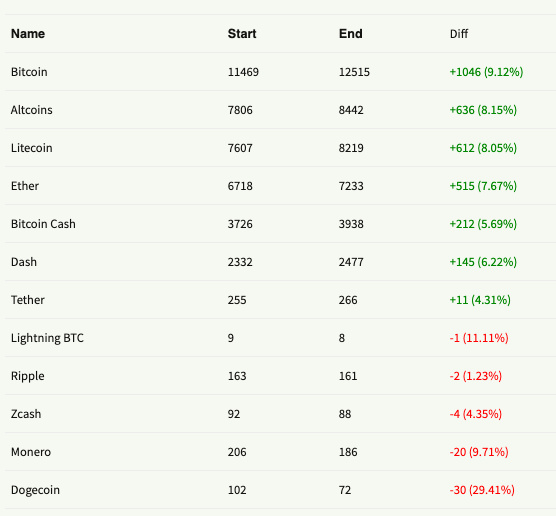Image resolution: width=556 pixels, height=516 pixels.
Task: Click Monero's start value 206
Action: [x=237, y=452]
